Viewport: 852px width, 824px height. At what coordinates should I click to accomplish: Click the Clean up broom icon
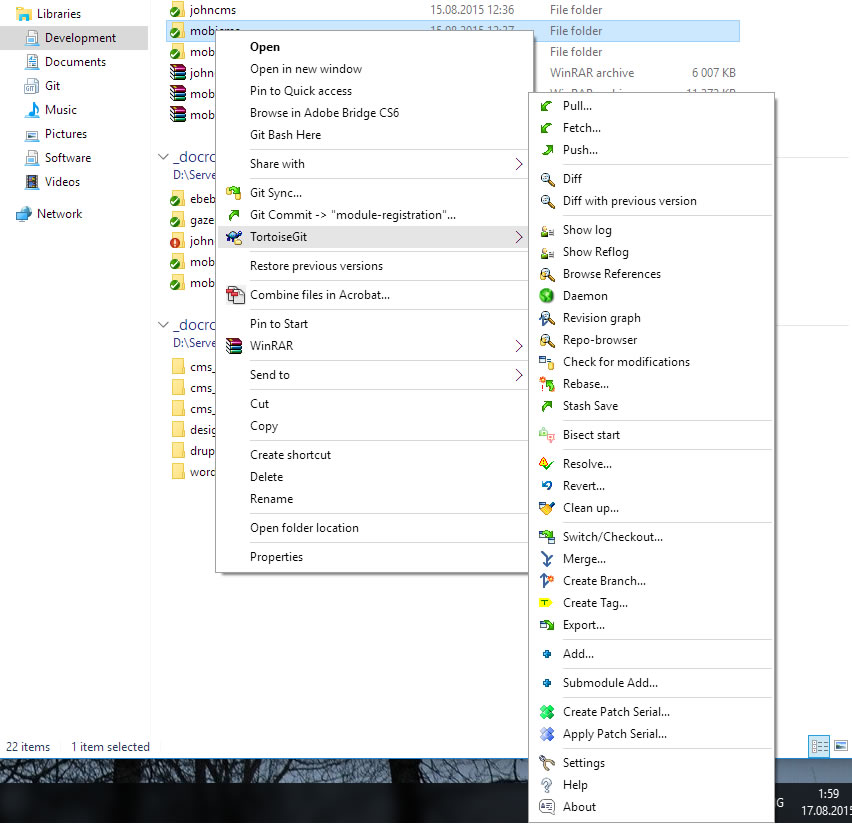tap(546, 508)
